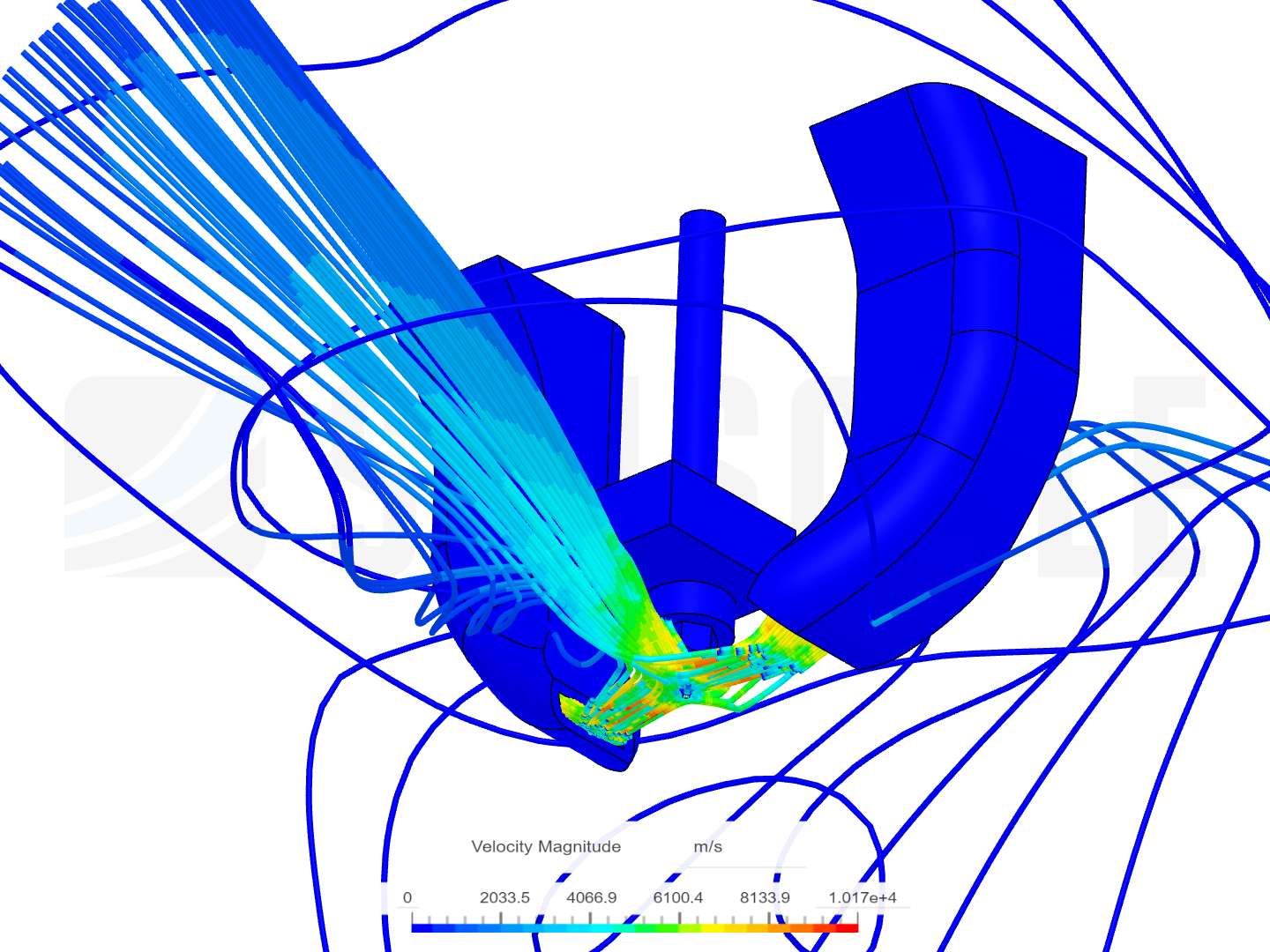Image resolution: width=1270 pixels, height=952 pixels.
Task: Click the 6100.4 scale marker
Action: 678,896
